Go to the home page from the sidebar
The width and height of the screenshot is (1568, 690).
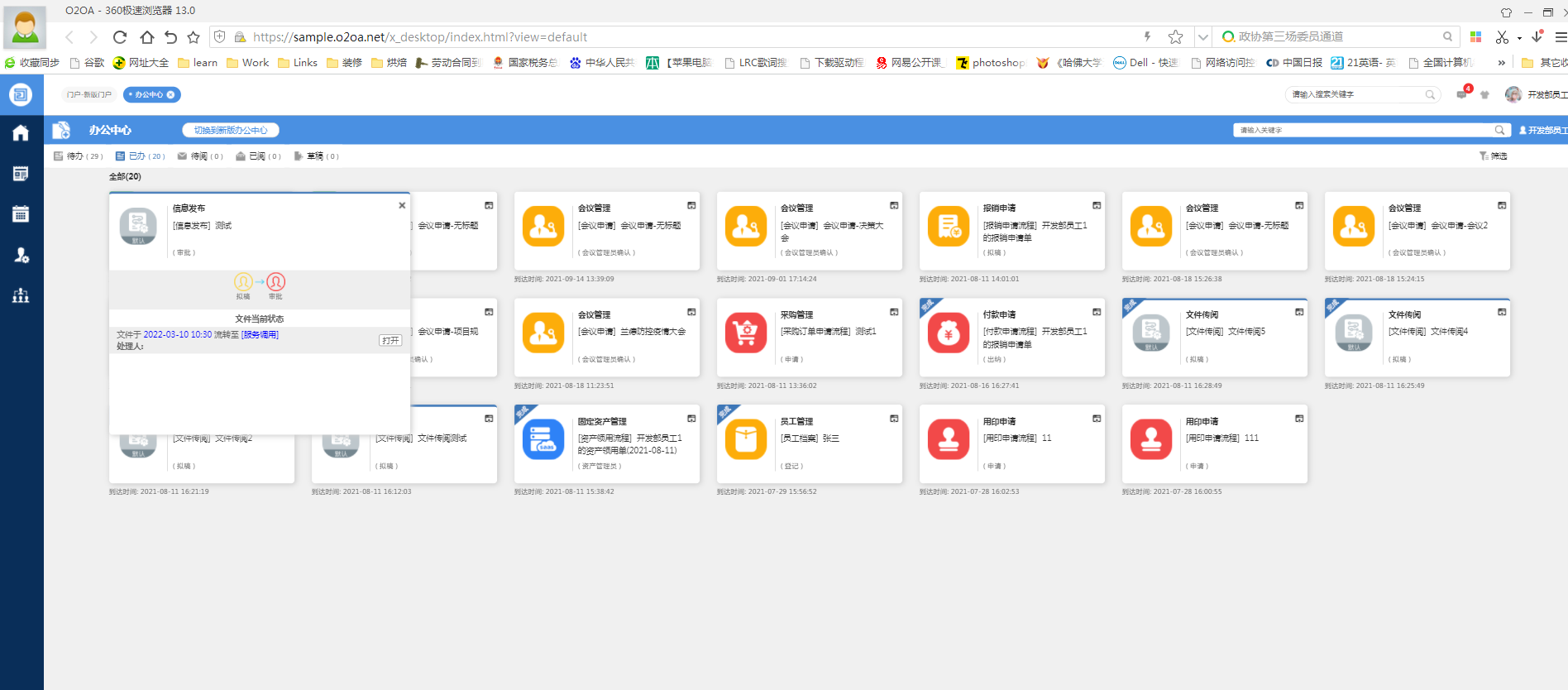coord(21,133)
